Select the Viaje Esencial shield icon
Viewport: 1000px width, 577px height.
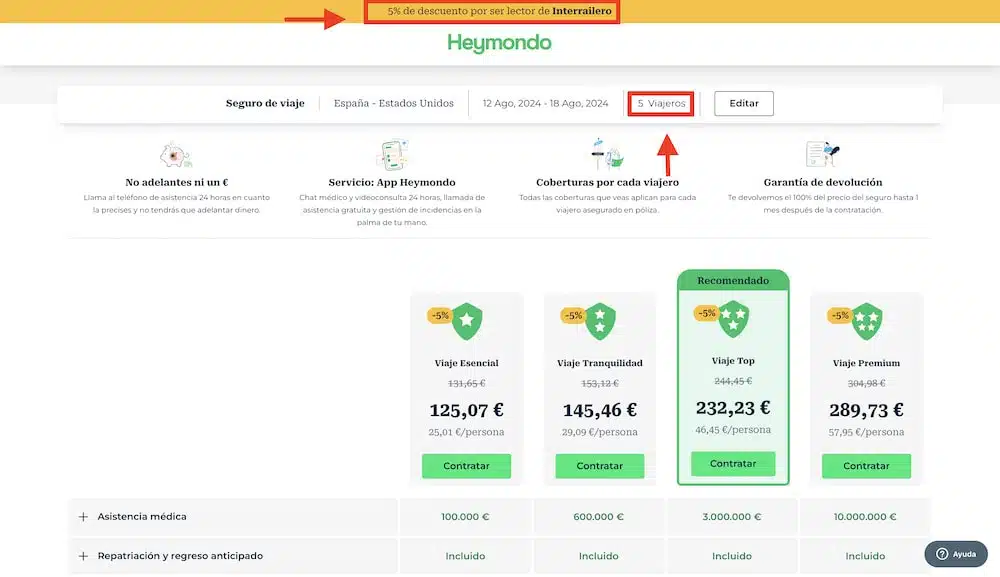466,320
